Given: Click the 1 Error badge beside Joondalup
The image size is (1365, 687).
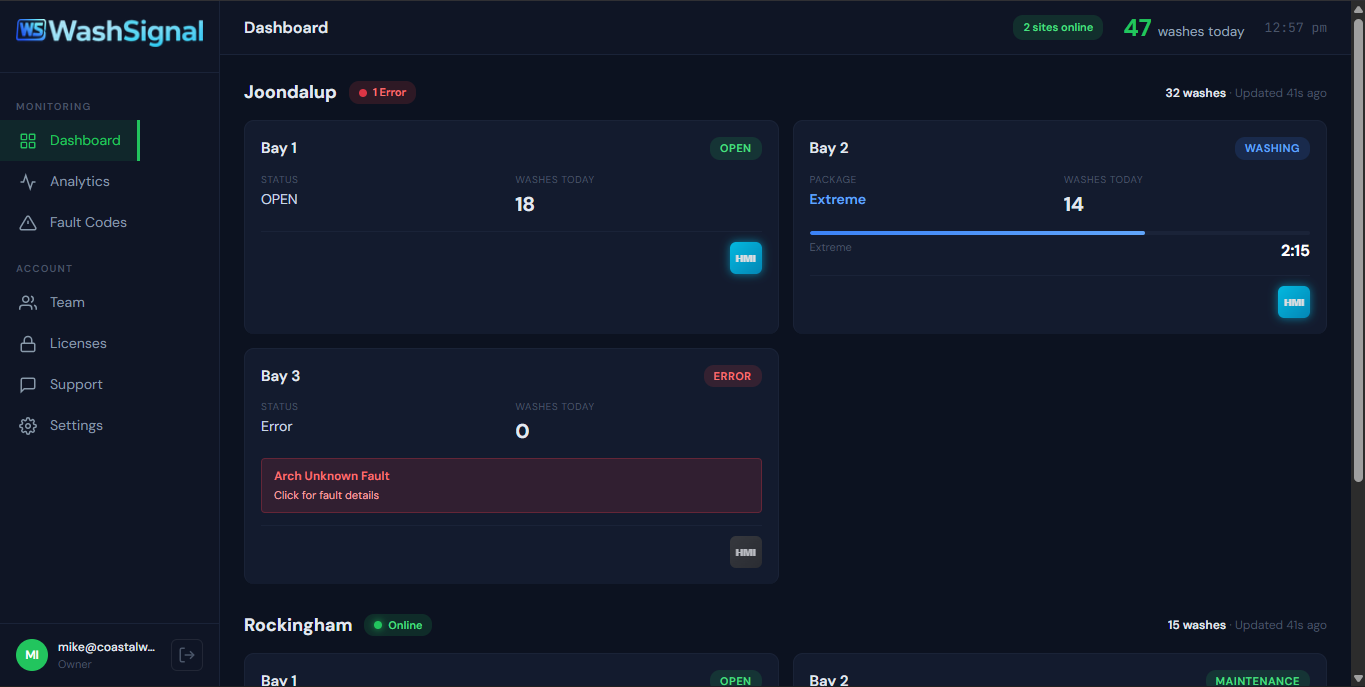Looking at the screenshot, I should point(382,93).
